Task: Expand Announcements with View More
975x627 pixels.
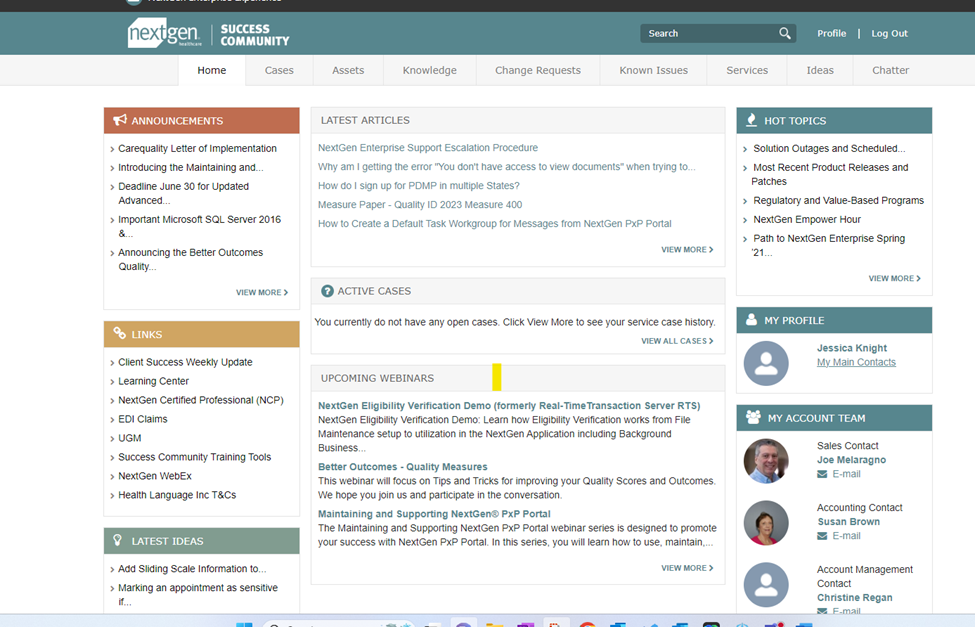Action: 261,293
